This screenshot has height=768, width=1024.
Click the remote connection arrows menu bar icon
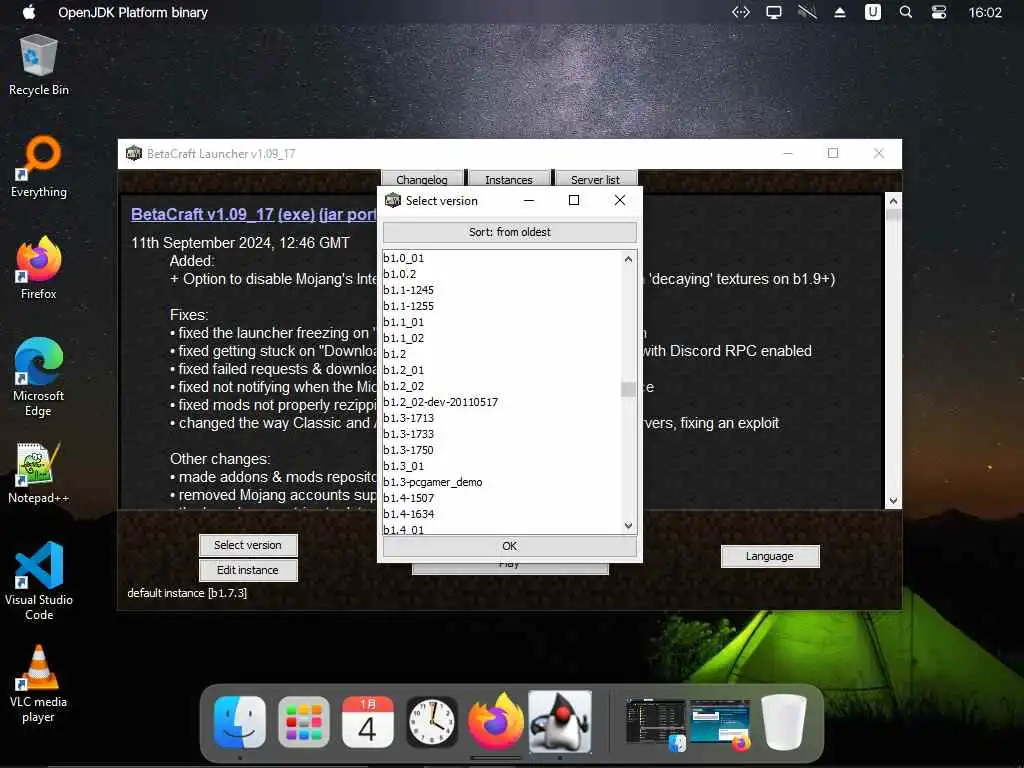click(x=741, y=12)
